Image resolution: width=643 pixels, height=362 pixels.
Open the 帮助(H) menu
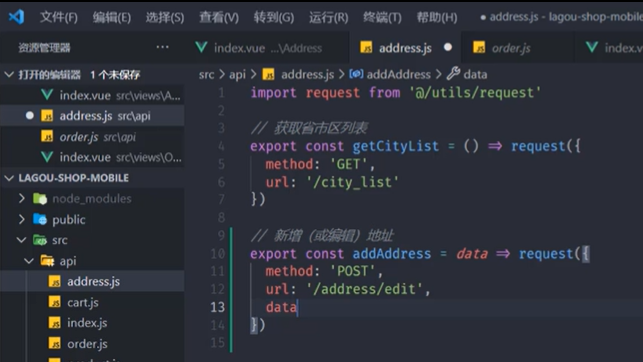pyautogui.click(x=437, y=17)
